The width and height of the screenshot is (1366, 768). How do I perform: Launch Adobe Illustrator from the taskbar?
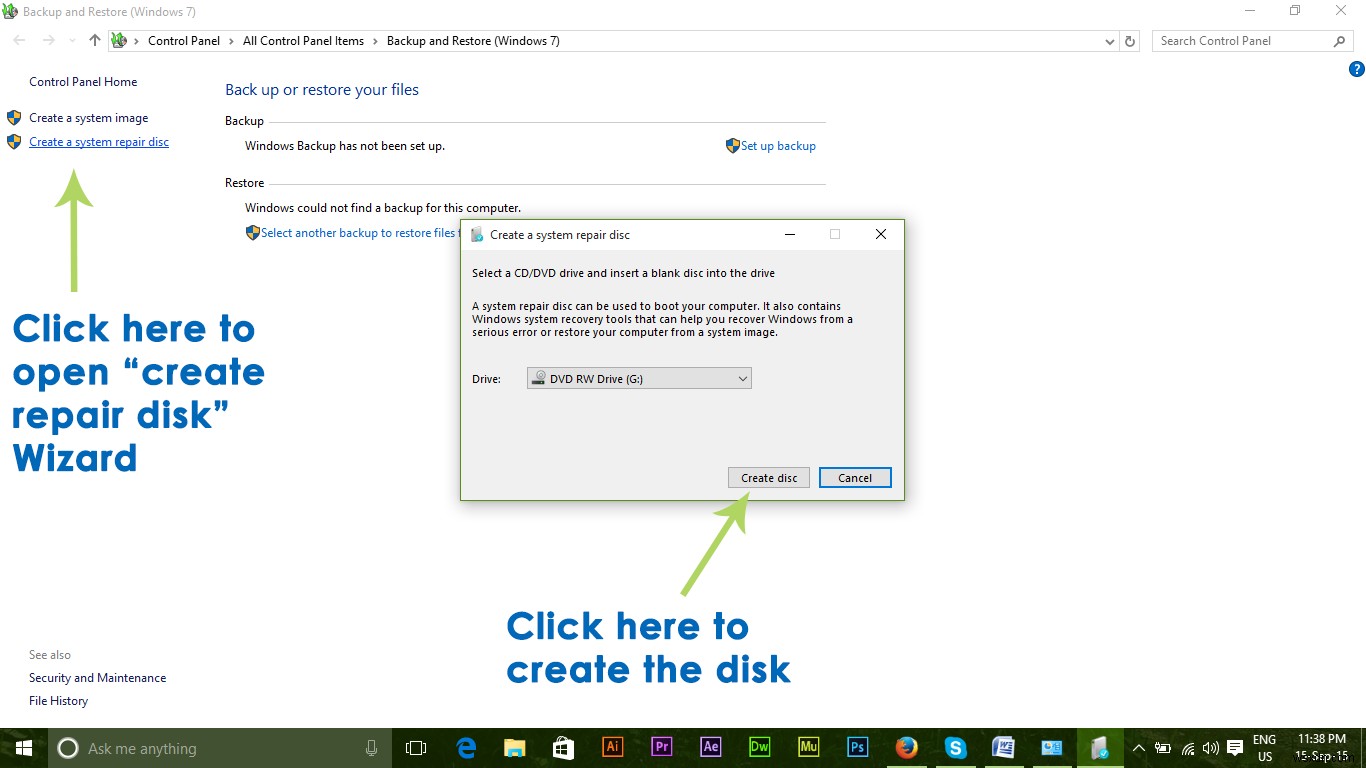pos(613,747)
